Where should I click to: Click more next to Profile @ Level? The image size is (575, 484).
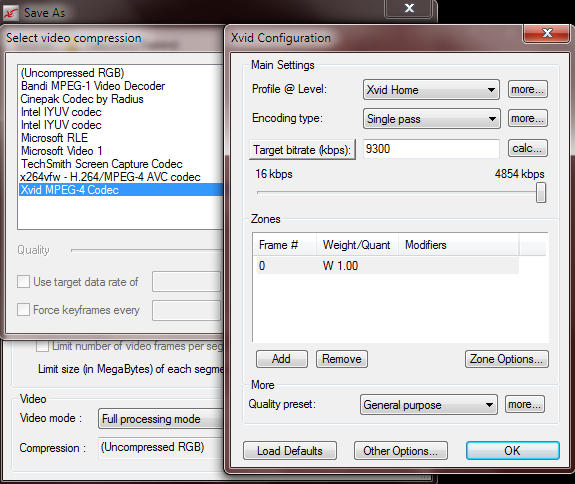[528, 89]
